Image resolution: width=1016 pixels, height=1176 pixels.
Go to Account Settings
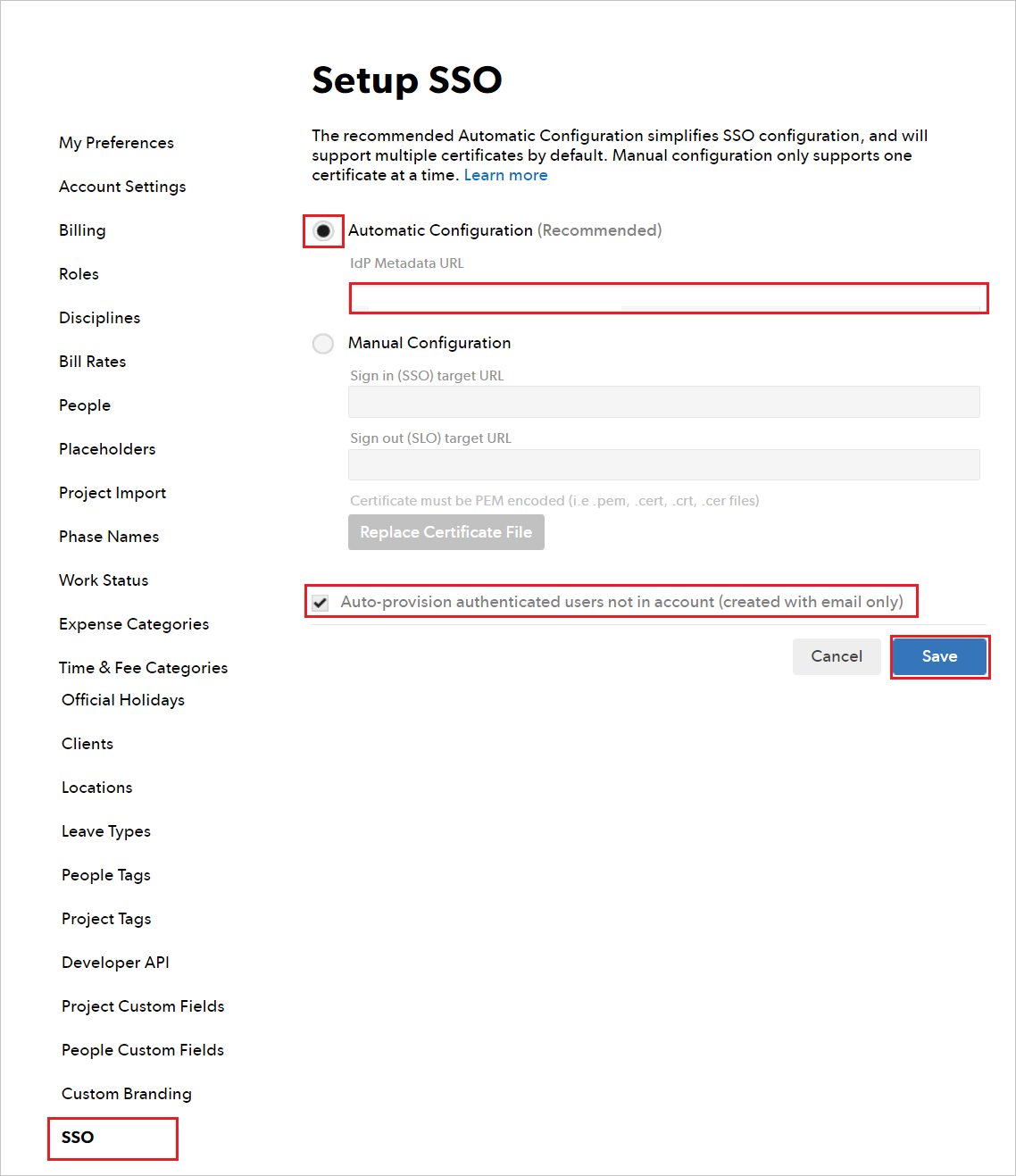coord(122,187)
